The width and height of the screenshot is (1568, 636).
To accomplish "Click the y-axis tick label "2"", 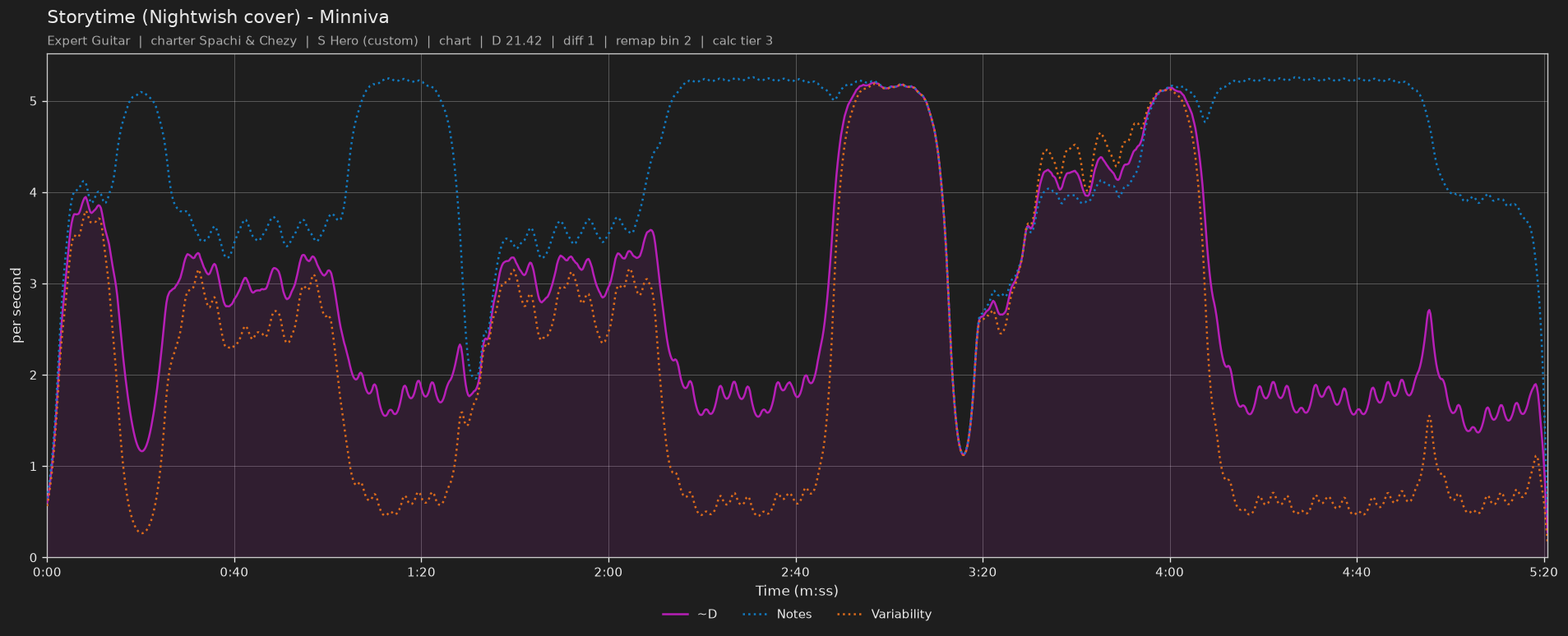I will click(34, 376).
